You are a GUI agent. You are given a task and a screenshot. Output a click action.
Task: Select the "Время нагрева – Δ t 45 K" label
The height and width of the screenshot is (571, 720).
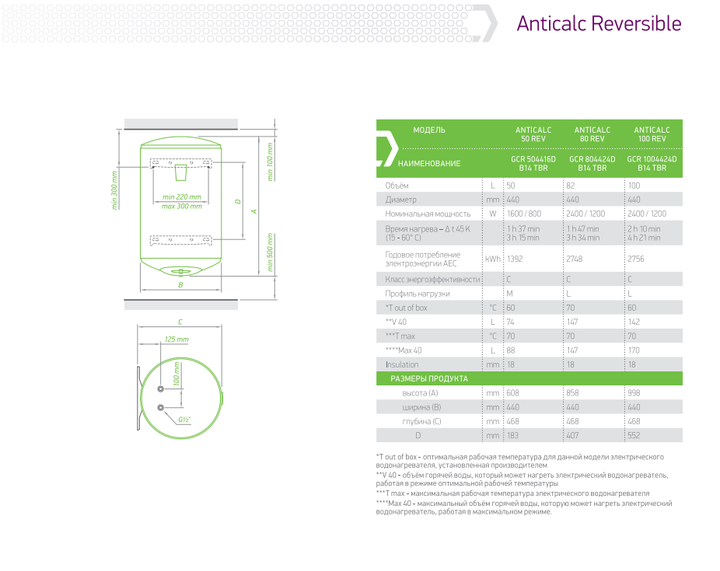point(428,229)
